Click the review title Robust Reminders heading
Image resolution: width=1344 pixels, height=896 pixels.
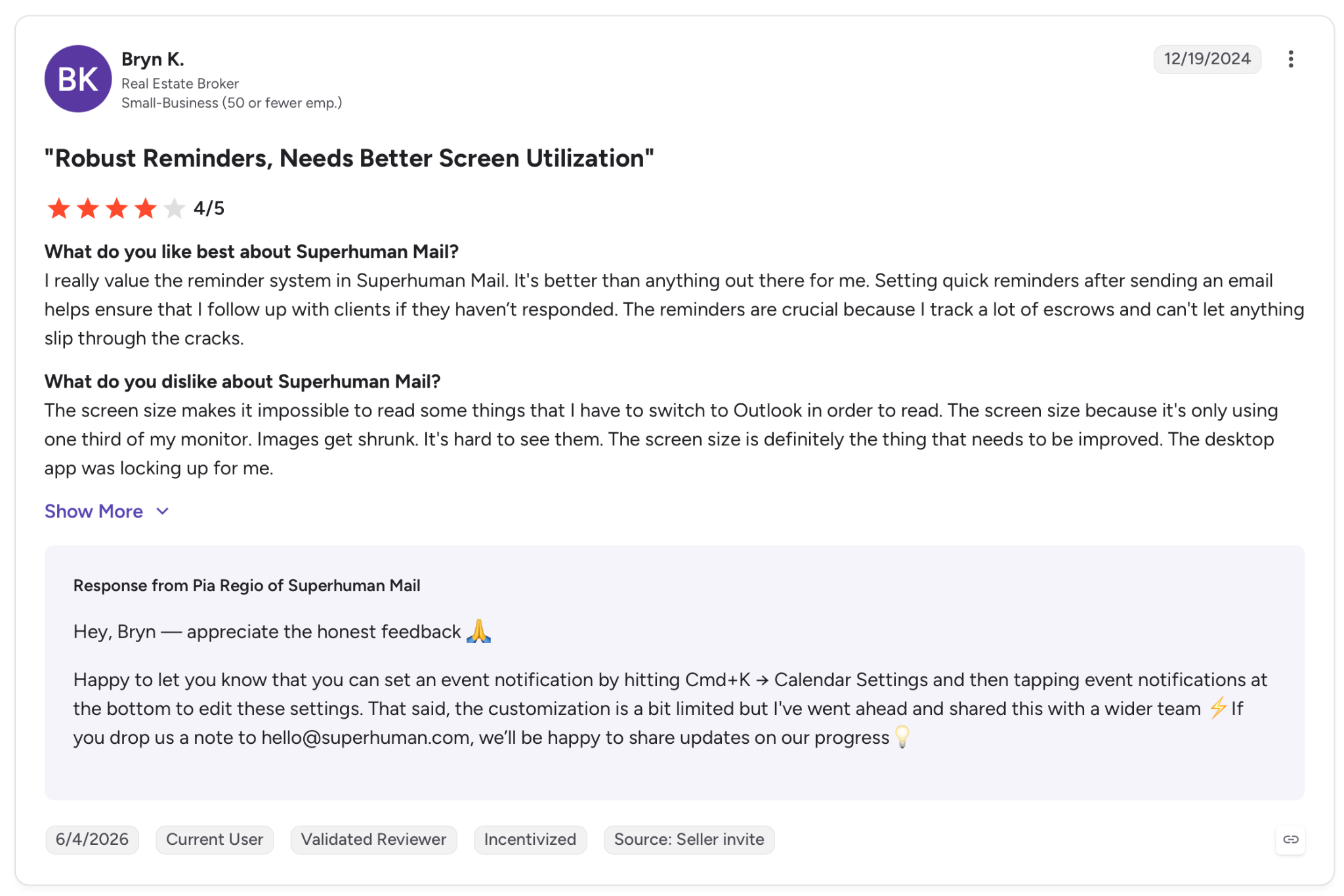click(x=349, y=158)
